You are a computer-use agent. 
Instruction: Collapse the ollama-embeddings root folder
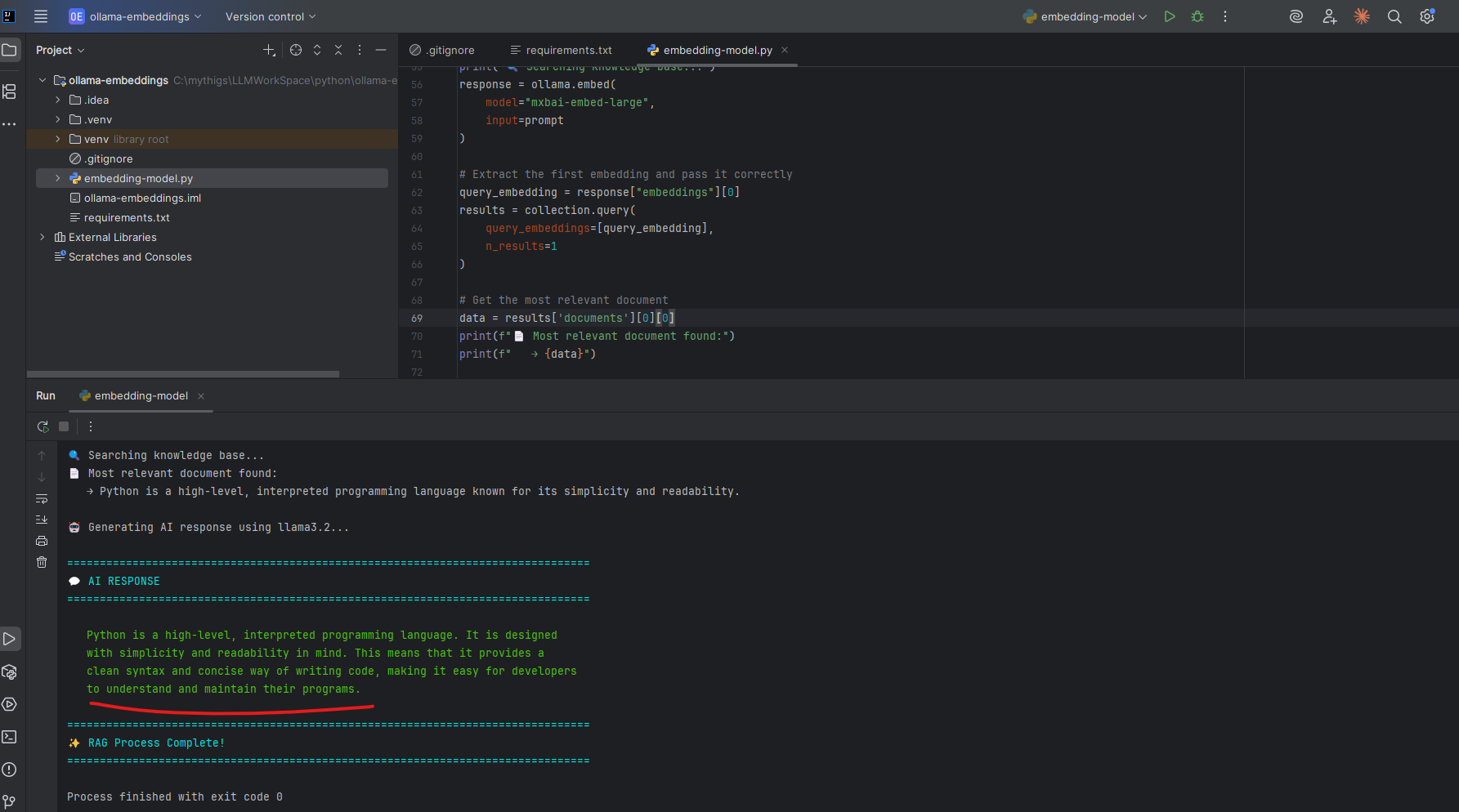43,80
